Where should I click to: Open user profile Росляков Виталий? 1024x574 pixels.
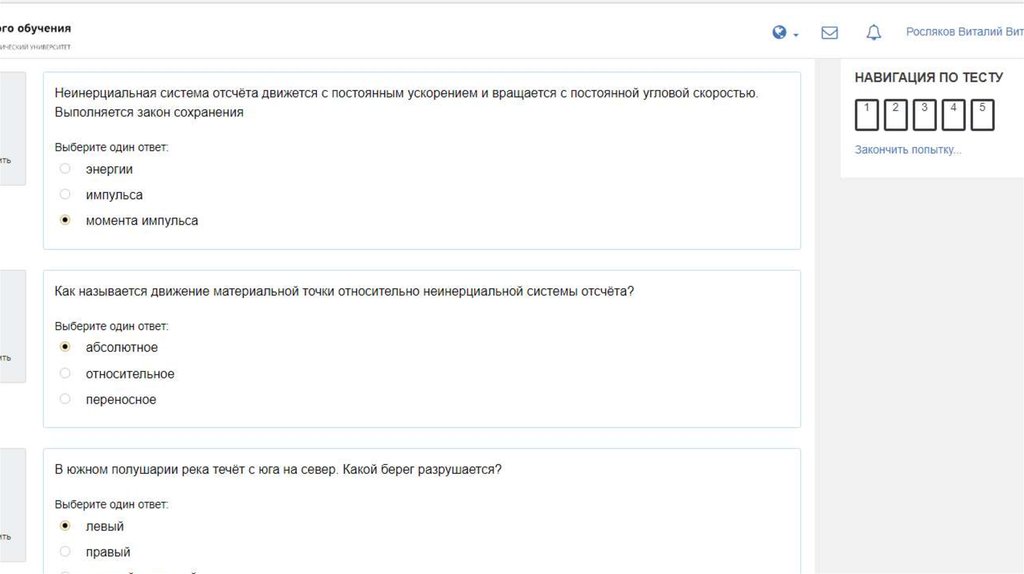click(965, 32)
